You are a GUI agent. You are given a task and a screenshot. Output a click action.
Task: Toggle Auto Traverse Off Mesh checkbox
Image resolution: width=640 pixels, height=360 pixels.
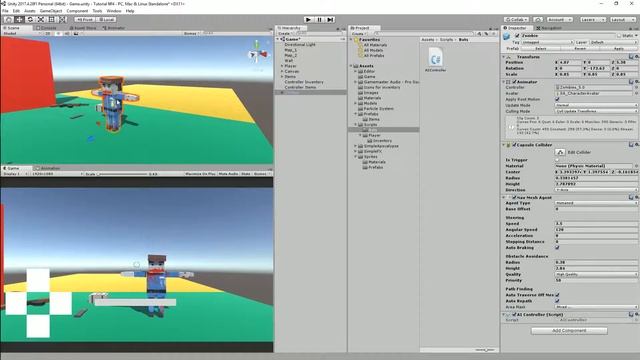(x=557, y=295)
